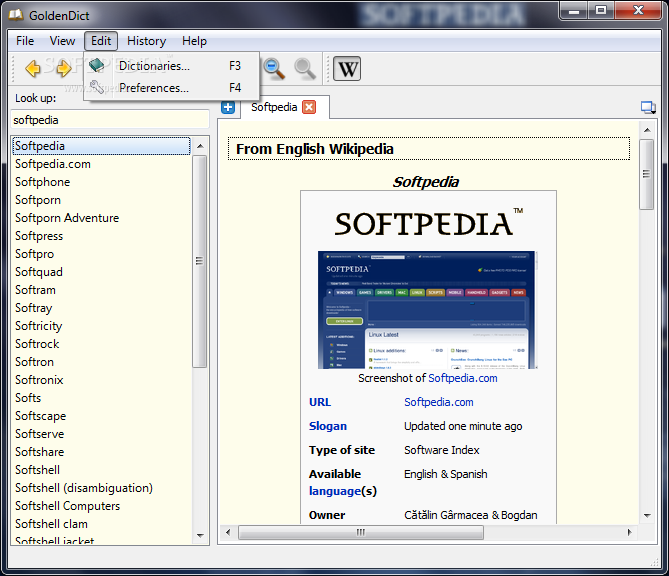Choose Dictionaries... from Edit menu

172,66
